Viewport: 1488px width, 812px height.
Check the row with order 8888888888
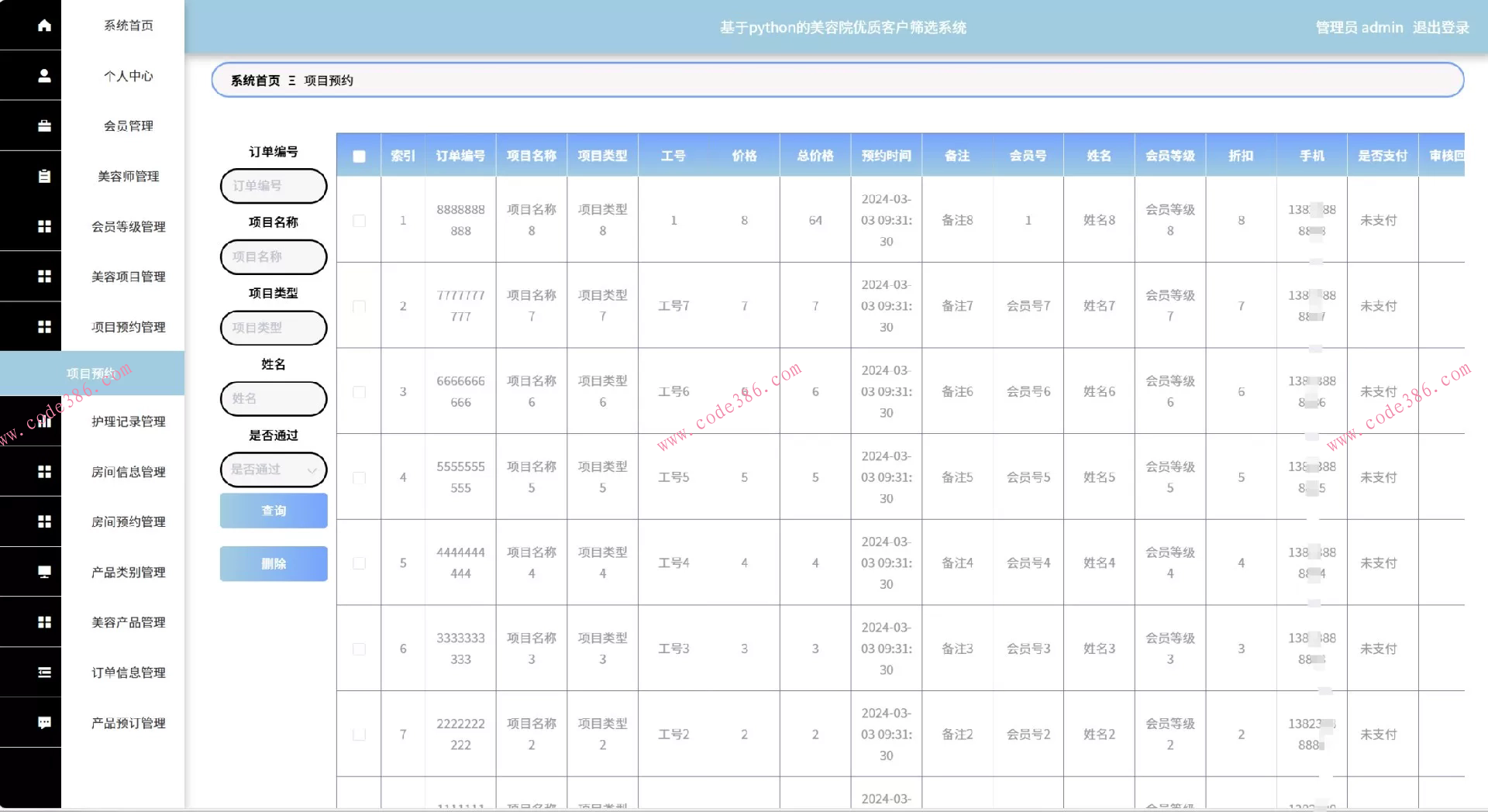pos(359,221)
